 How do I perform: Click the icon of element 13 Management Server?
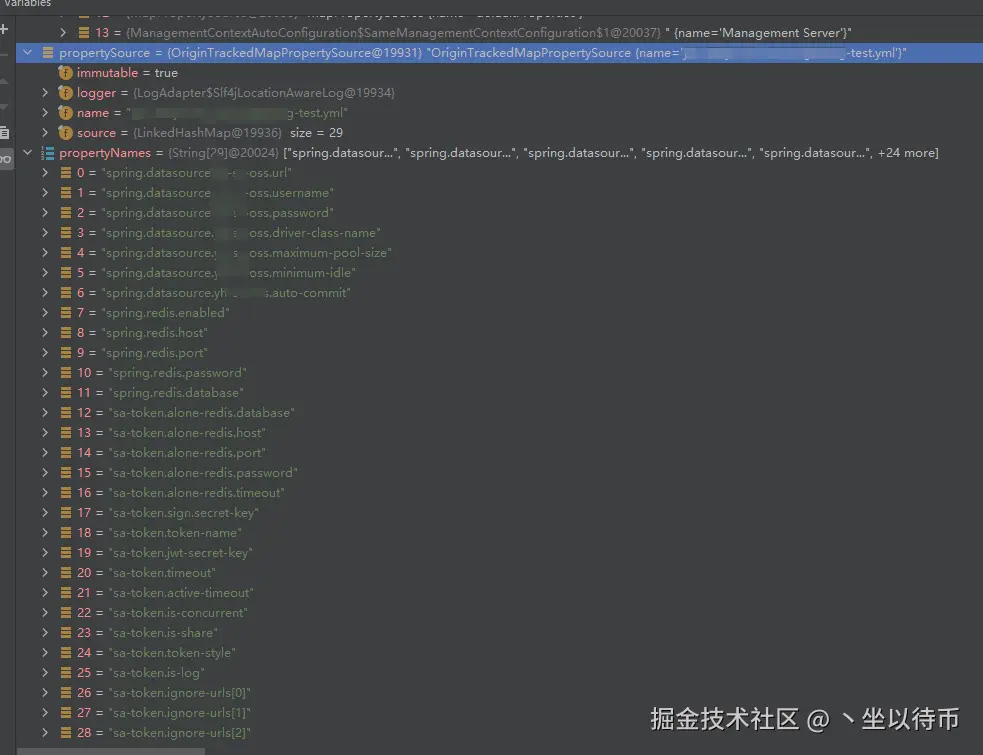click(x=83, y=33)
